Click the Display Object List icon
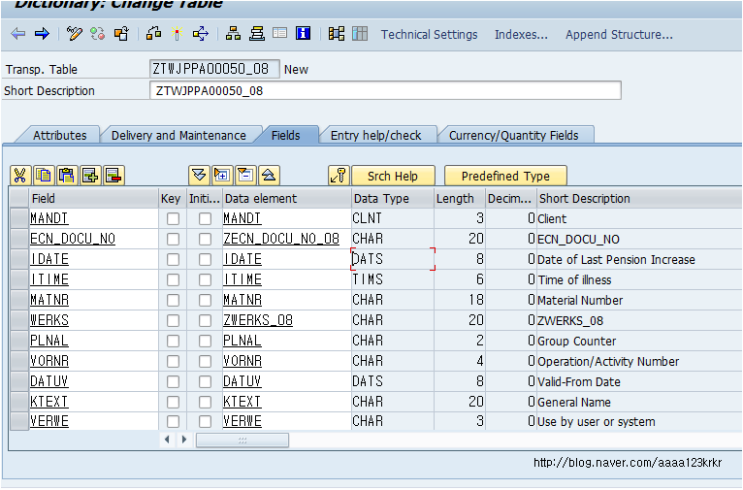The image size is (743, 490). (x=257, y=34)
